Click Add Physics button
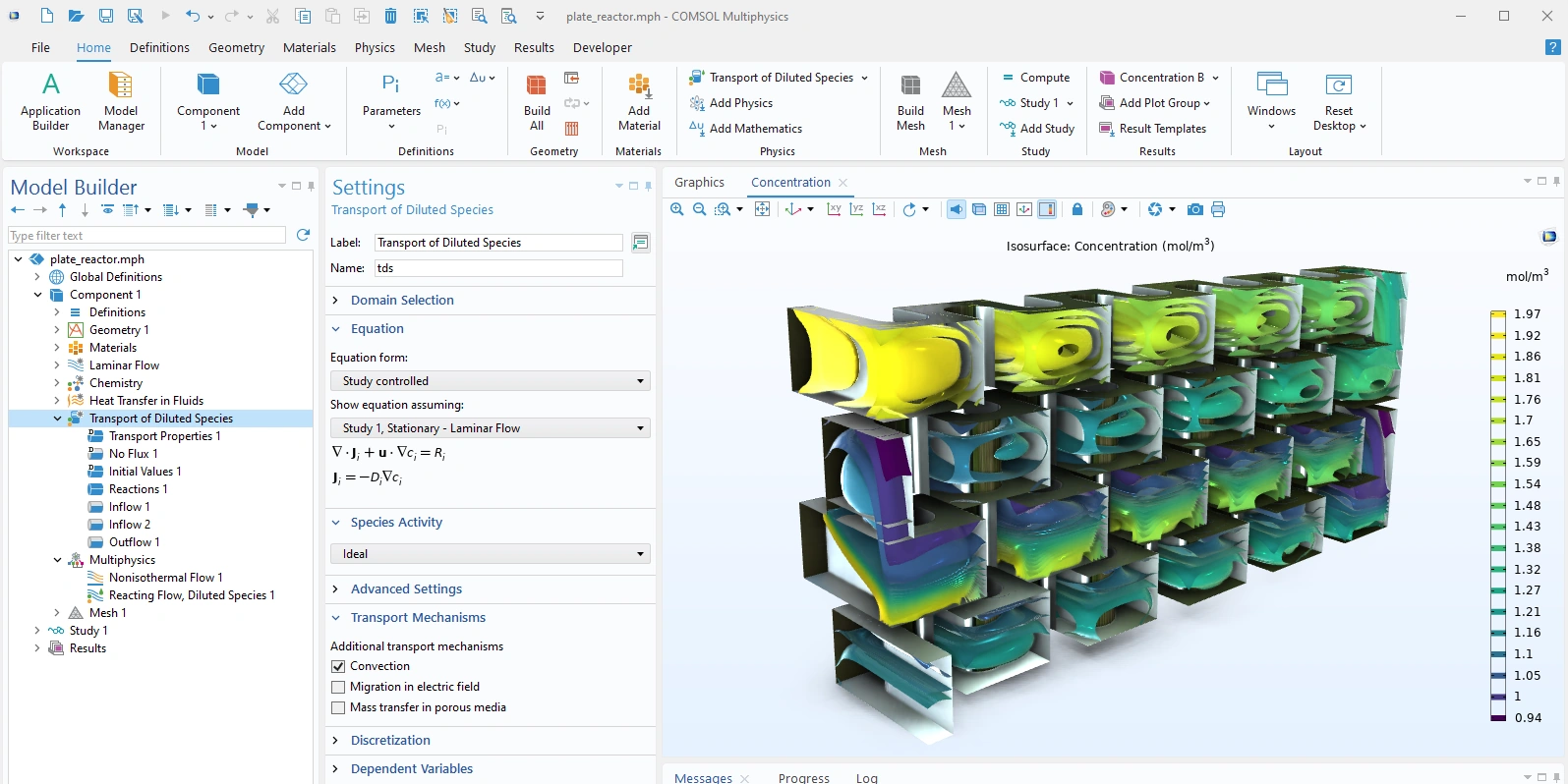 click(x=731, y=103)
